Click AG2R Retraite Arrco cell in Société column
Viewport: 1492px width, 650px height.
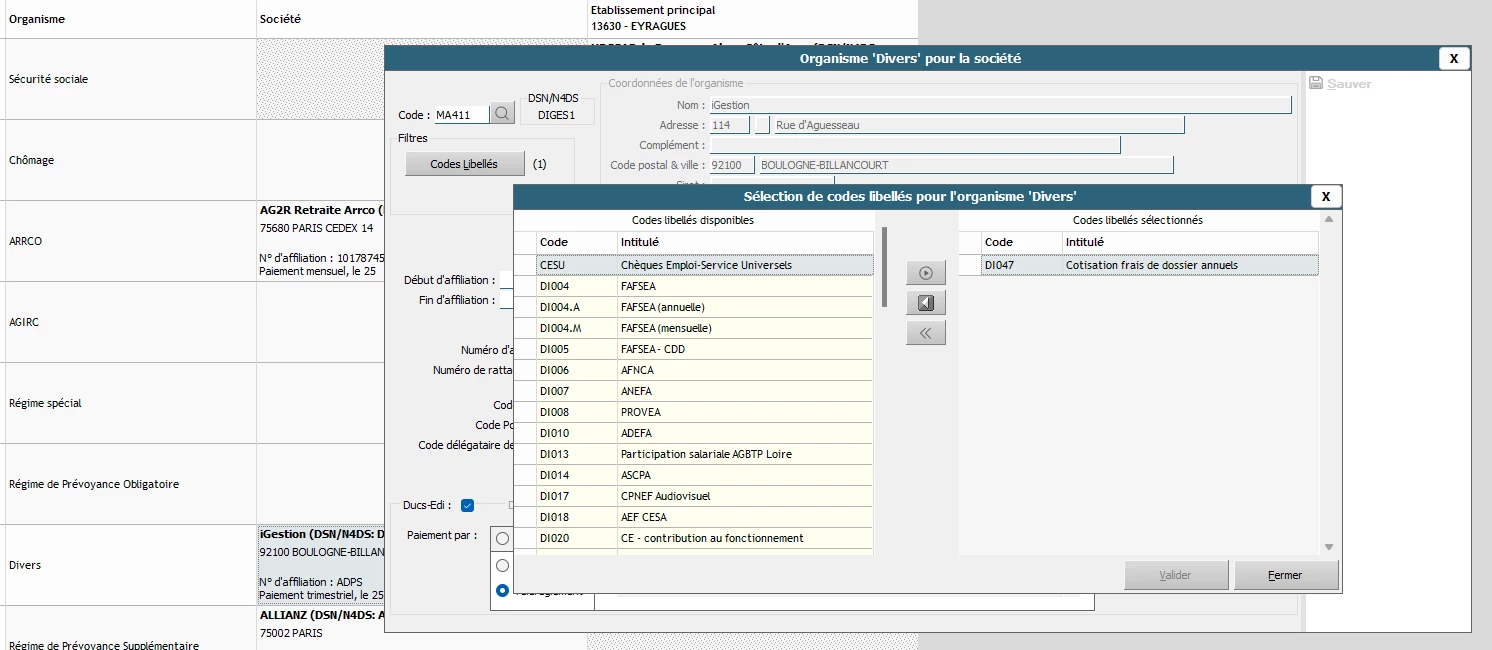[x=321, y=241]
